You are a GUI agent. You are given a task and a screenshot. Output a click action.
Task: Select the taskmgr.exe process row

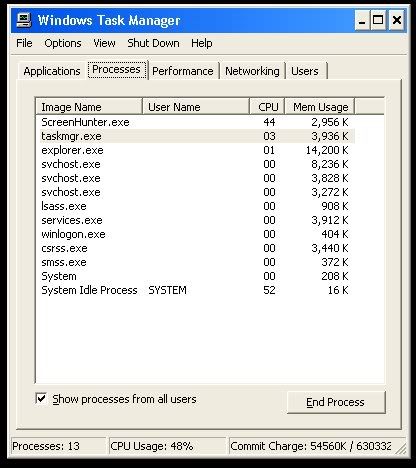(x=197, y=136)
